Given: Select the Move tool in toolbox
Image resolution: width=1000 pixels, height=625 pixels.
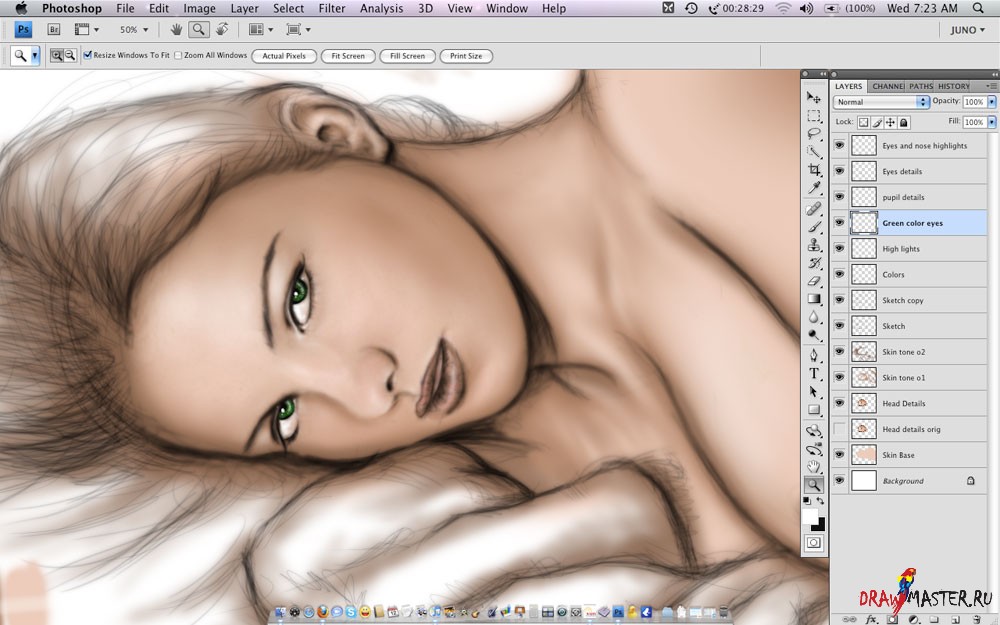Looking at the screenshot, I should tap(814, 98).
